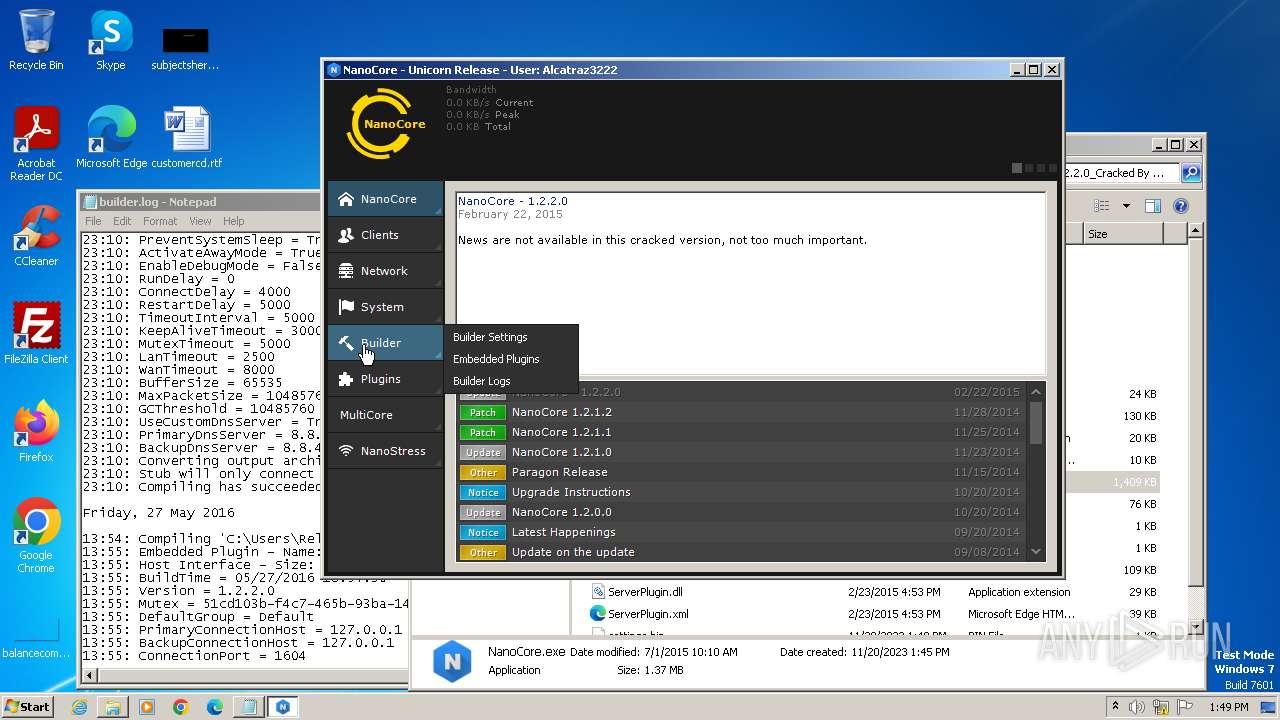The width and height of the screenshot is (1280, 720).
Task: Open the MultiCore sidebar entry
Action: coord(385,415)
